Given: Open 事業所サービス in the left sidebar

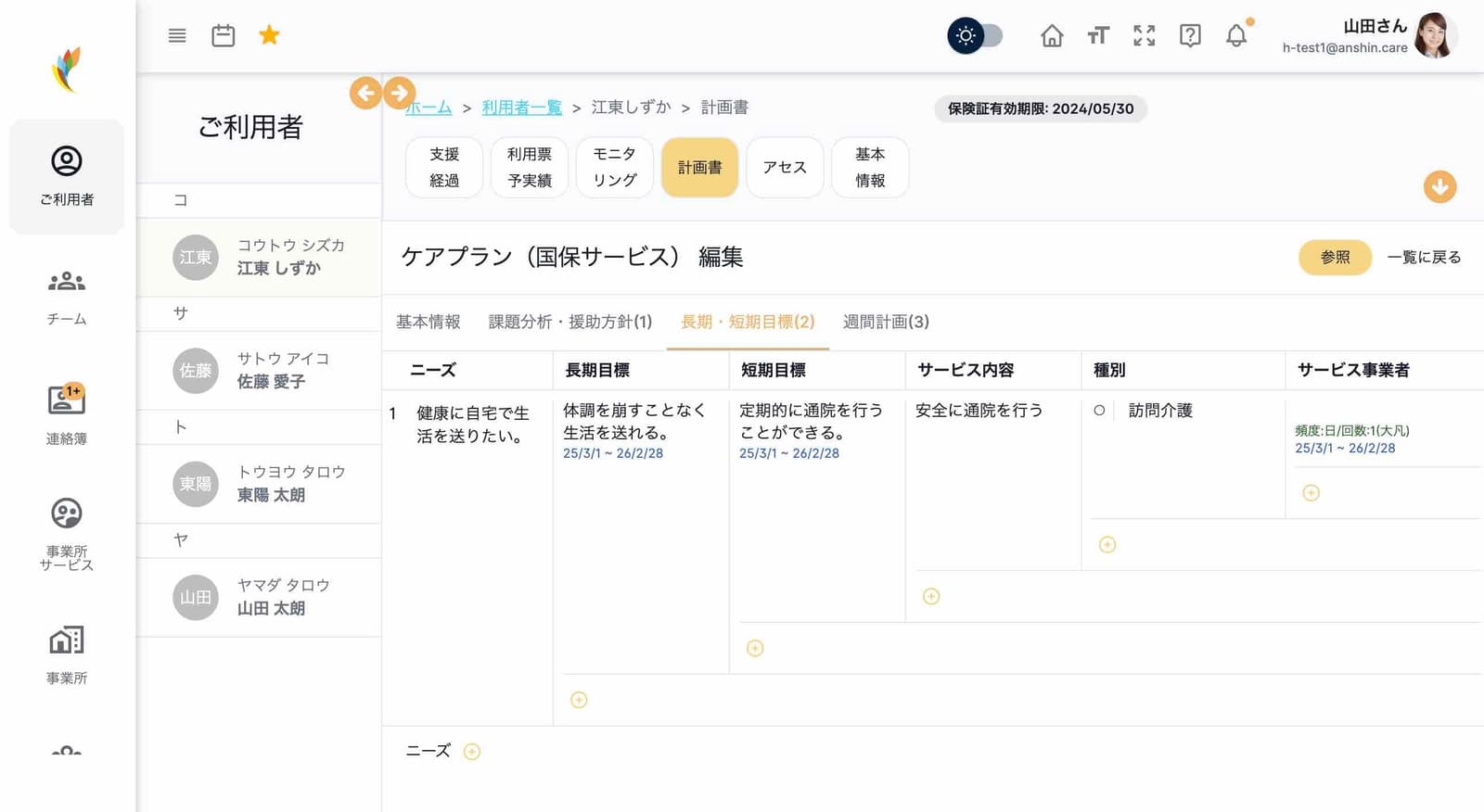Looking at the screenshot, I should [x=67, y=535].
